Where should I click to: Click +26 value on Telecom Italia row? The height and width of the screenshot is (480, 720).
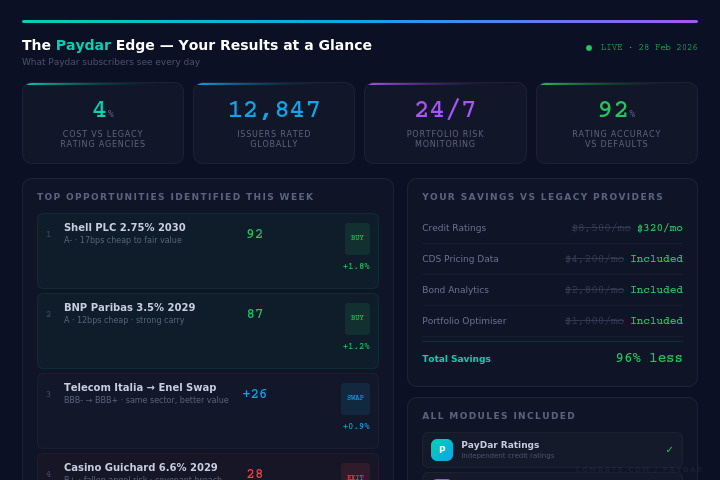pyautogui.click(x=254, y=394)
